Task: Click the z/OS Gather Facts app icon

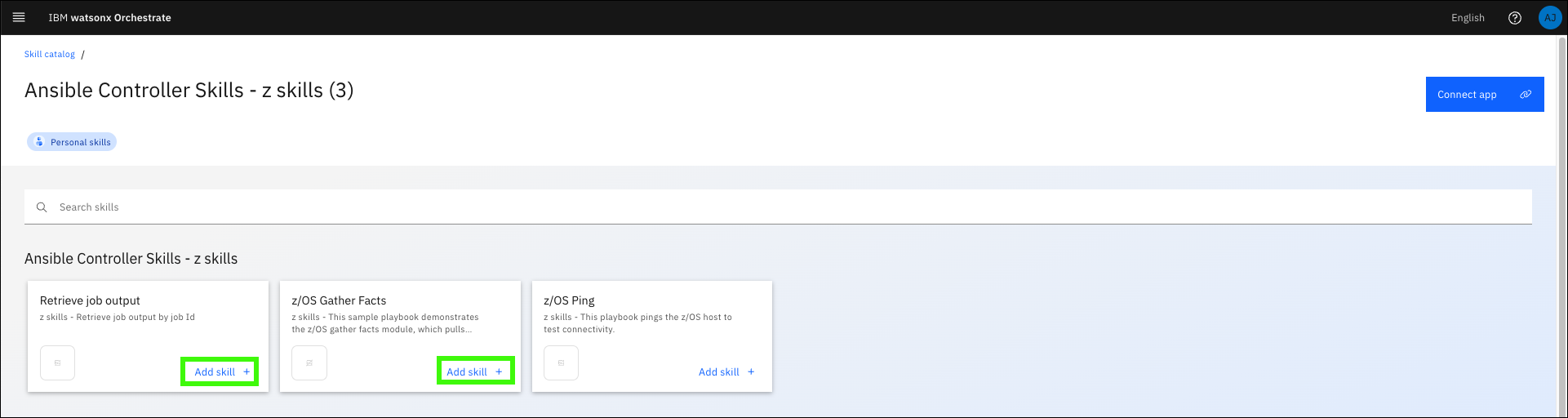Action: (309, 362)
